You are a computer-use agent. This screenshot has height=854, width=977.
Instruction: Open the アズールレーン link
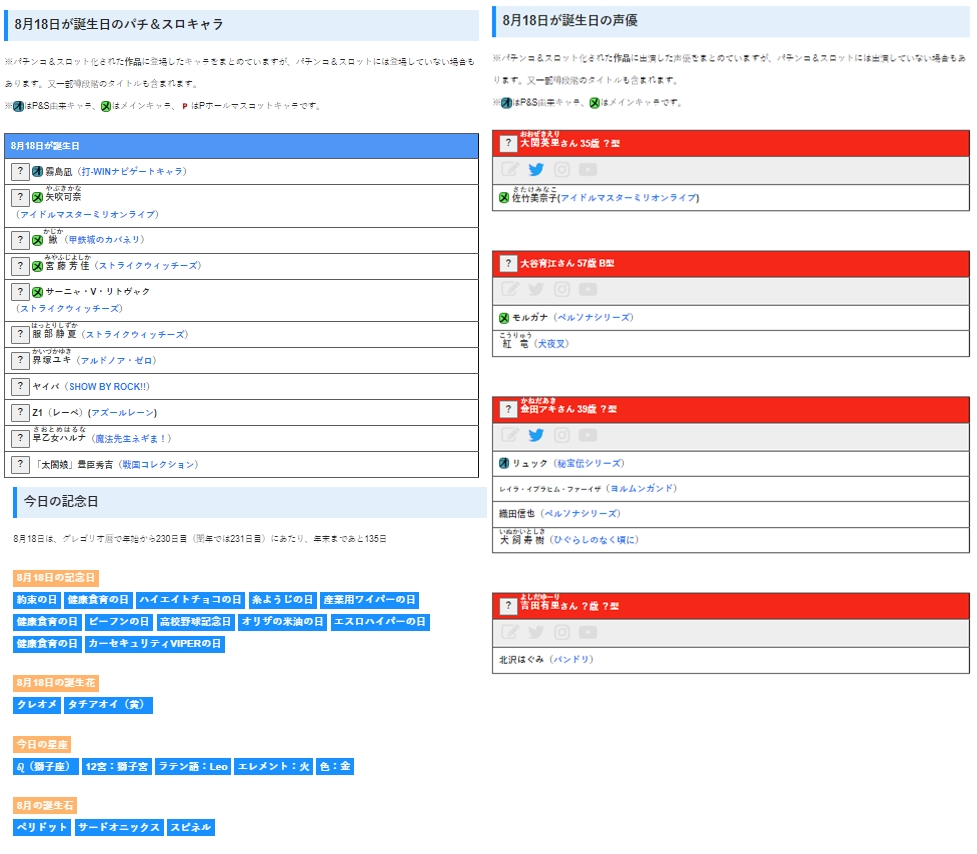click(122, 413)
